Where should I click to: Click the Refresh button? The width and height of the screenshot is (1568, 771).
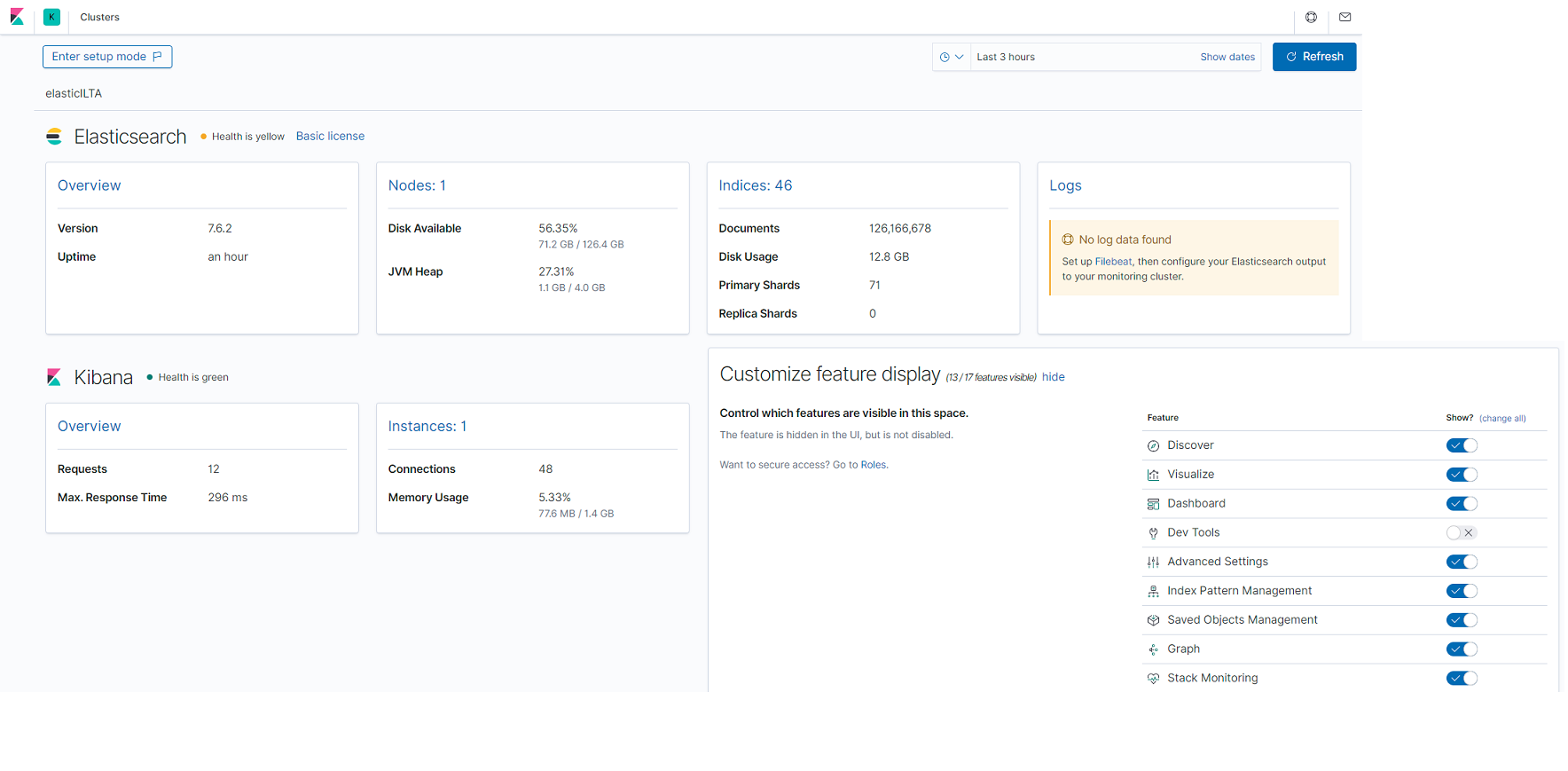(x=1314, y=57)
